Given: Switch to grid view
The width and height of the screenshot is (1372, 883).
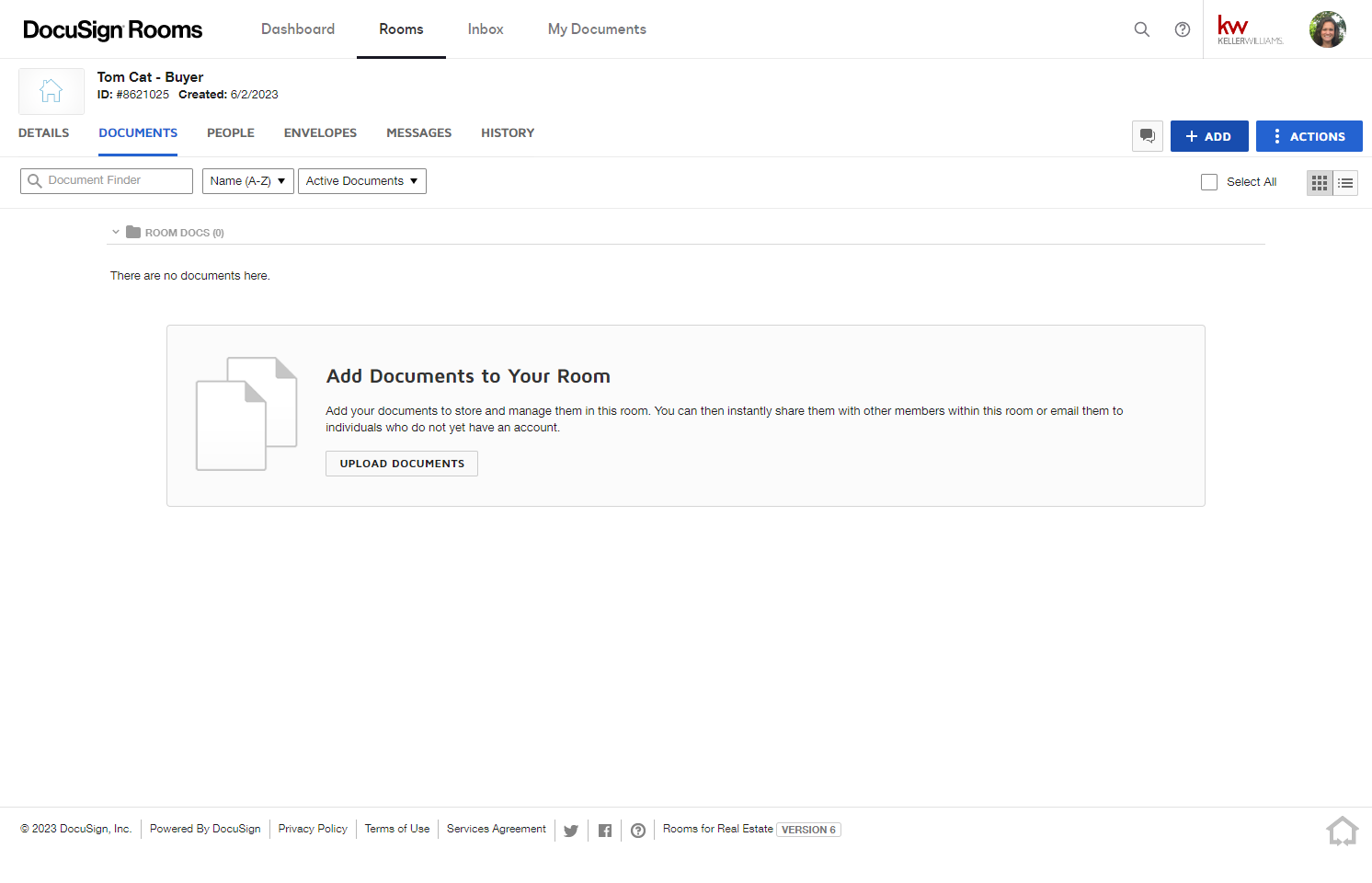Looking at the screenshot, I should (x=1320, y=183).
